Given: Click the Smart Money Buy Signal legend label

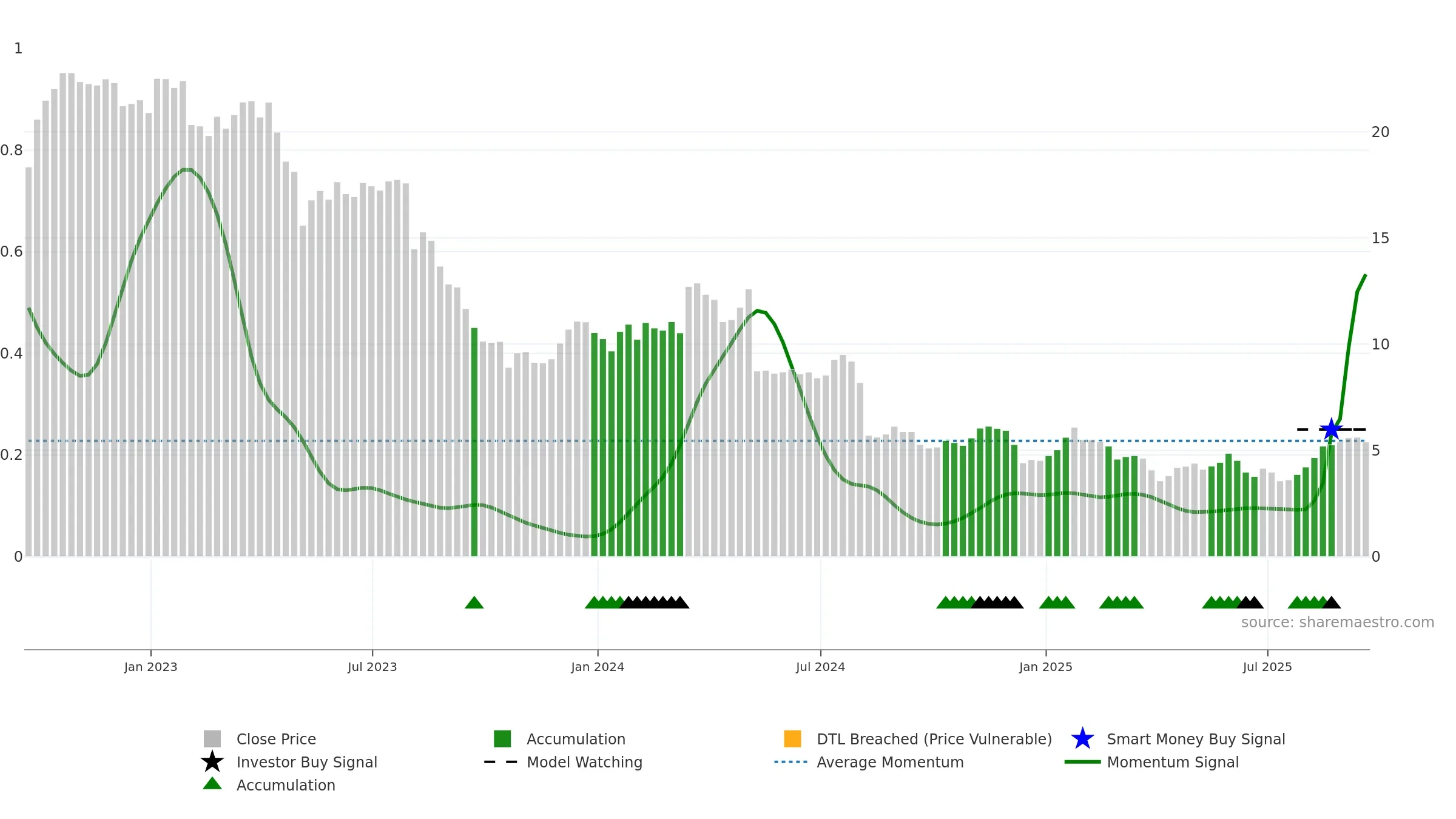Looking at the screenshot, I should point(1196,739).
